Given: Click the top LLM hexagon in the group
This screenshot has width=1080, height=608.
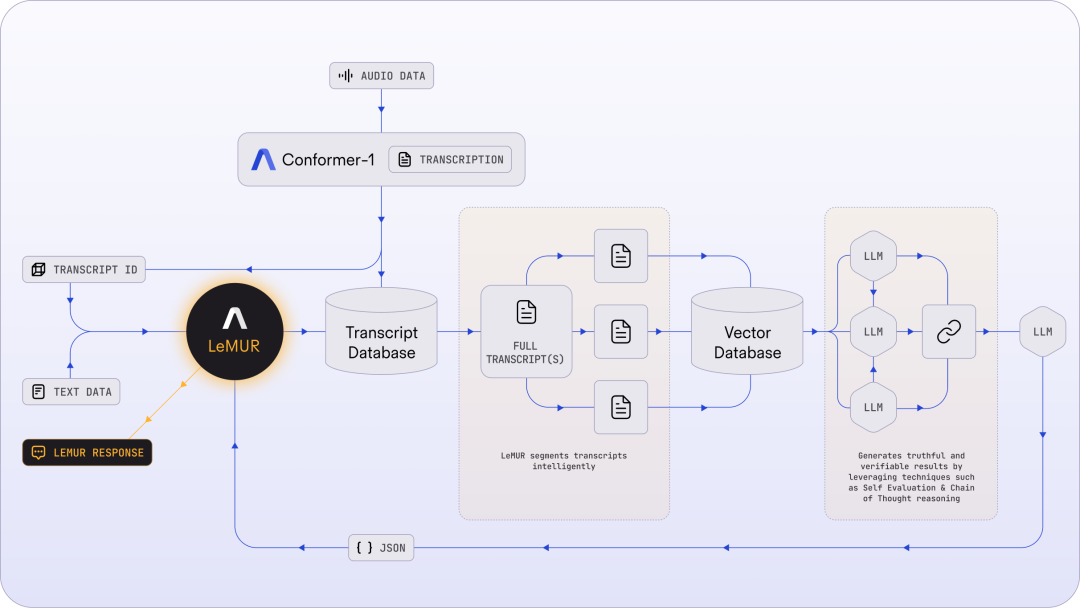Looking at the screenshot, I should click(x=873, y=256).
